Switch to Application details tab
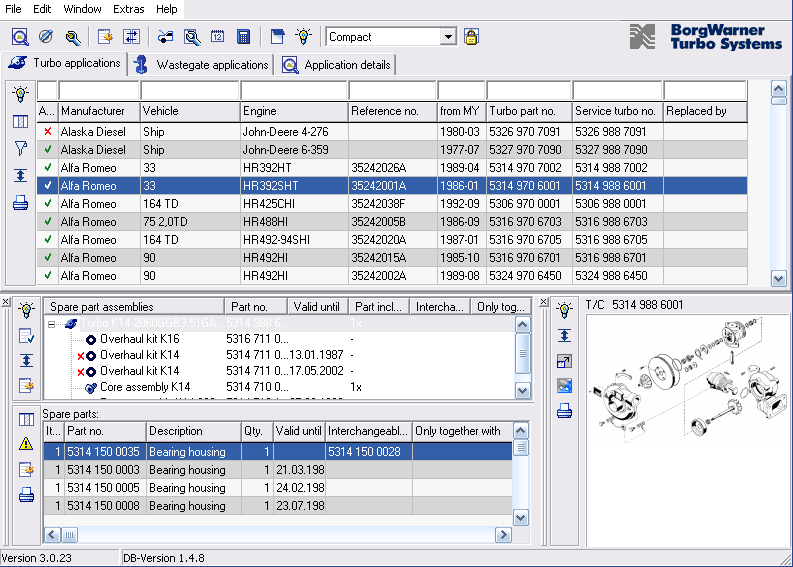Viewport: 793px width, 567px height. tap(336, 65)
